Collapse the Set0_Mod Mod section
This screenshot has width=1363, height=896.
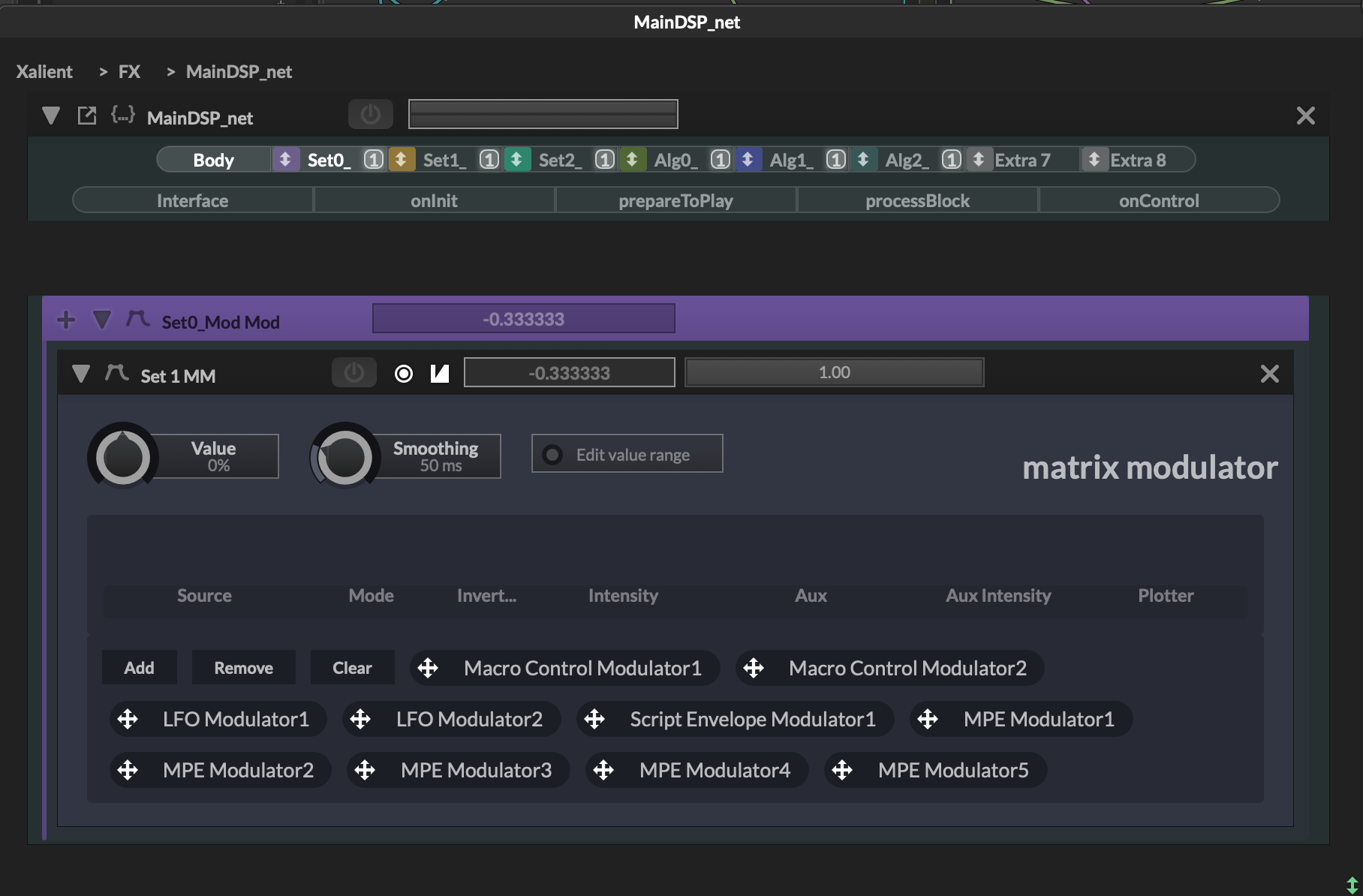tap(101, 320)
